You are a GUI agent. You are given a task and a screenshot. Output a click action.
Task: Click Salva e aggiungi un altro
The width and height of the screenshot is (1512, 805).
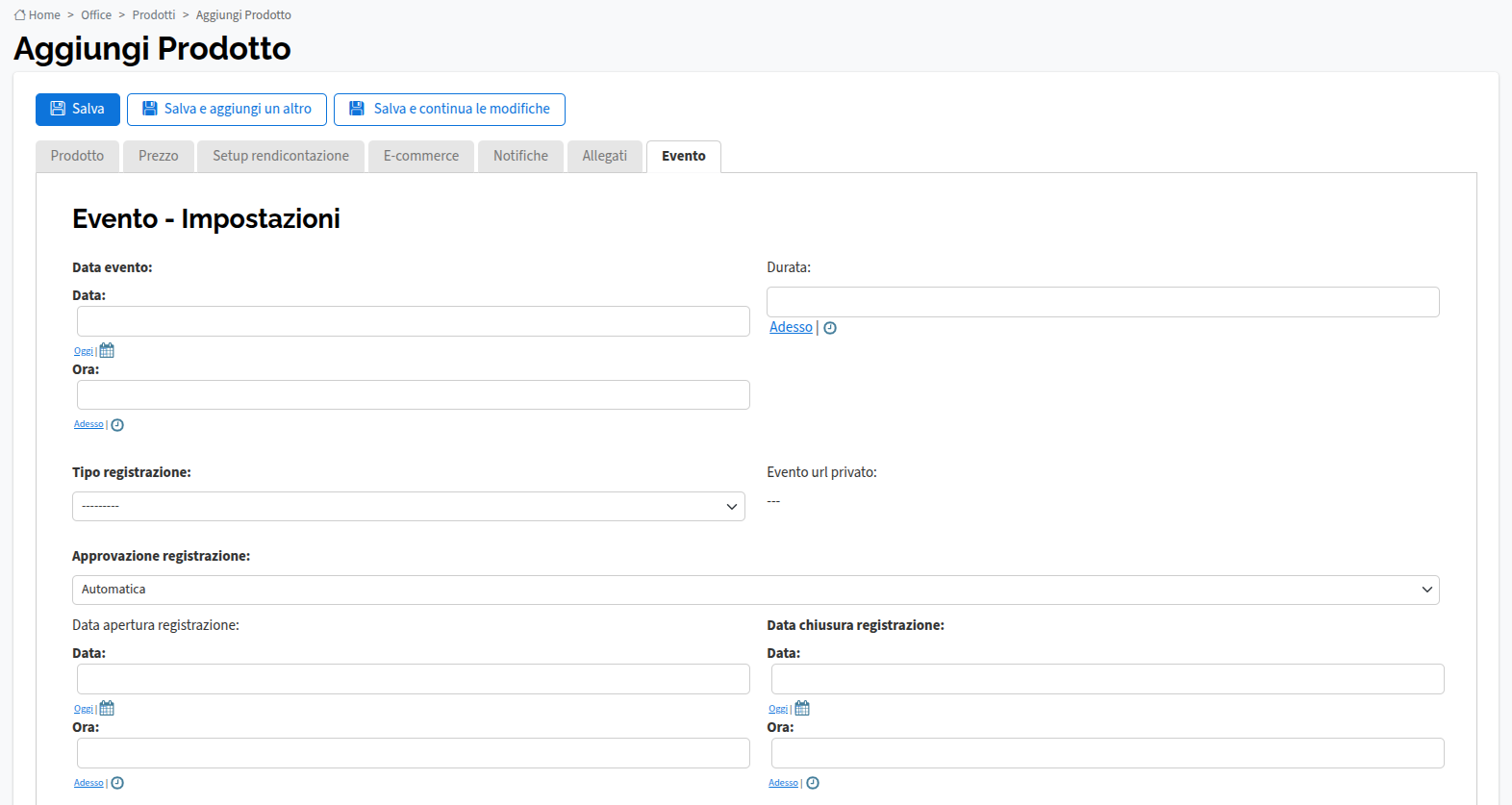(x=227, y=110)
